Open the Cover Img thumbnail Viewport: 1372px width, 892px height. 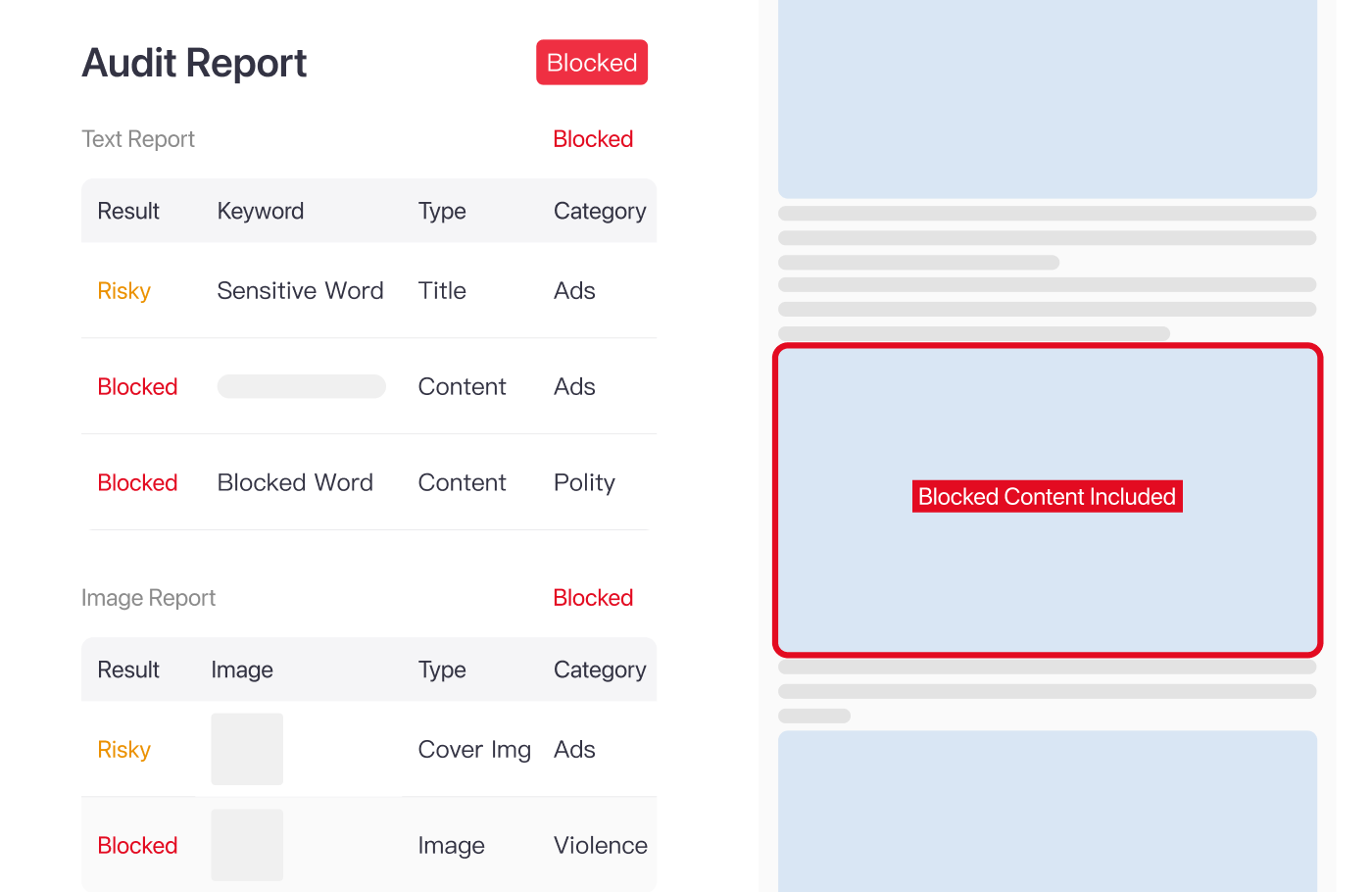coord(247,749)
